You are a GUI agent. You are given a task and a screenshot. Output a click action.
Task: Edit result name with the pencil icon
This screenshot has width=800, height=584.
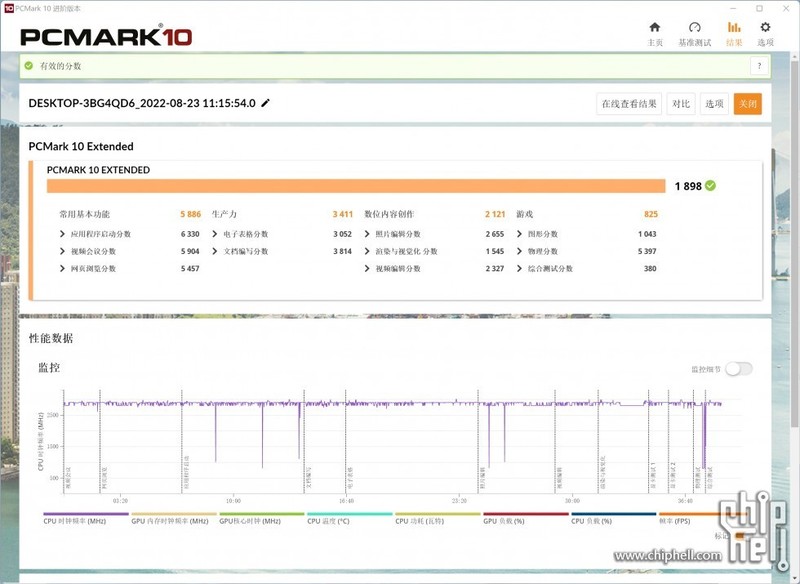(265, 103)
